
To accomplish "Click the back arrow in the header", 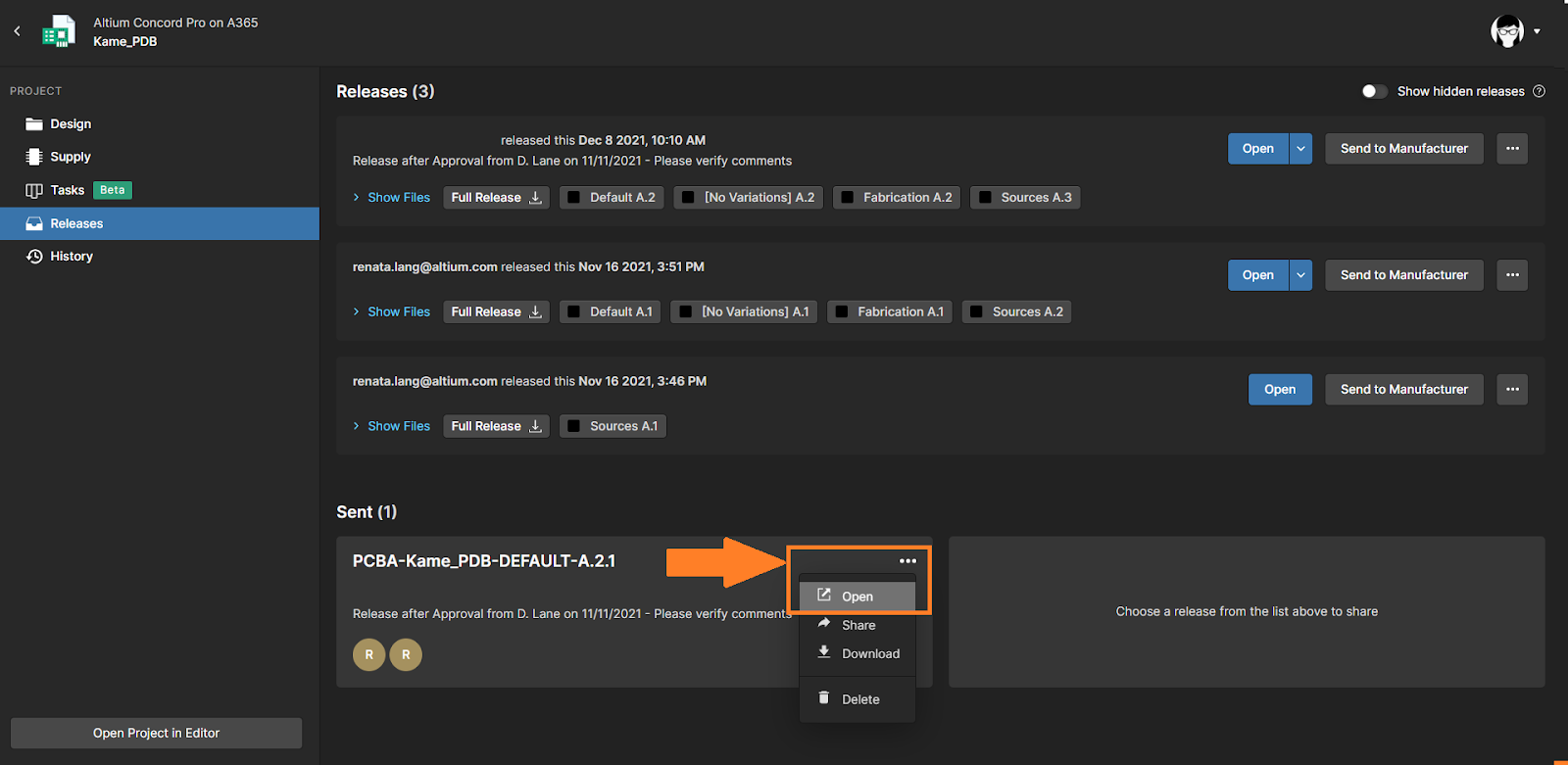I will 17,31.
